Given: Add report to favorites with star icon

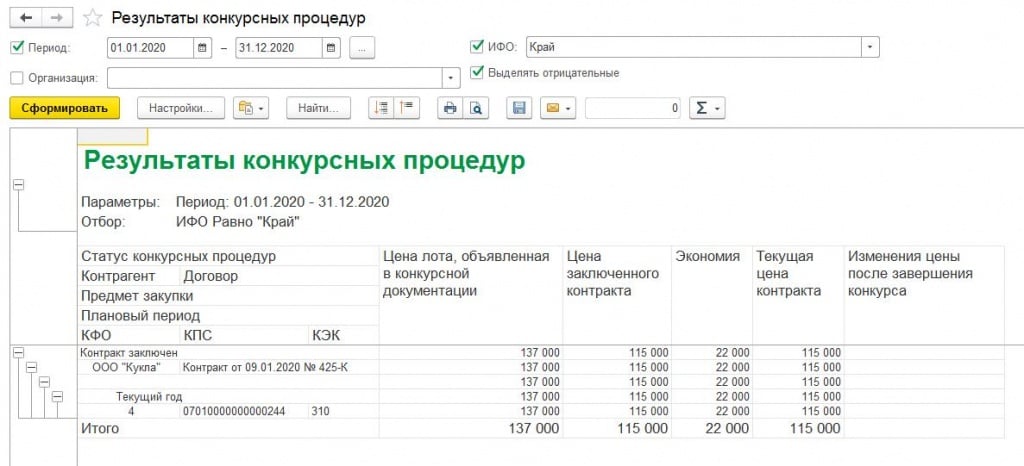Looking at the screenshot, I should [93, 18].
